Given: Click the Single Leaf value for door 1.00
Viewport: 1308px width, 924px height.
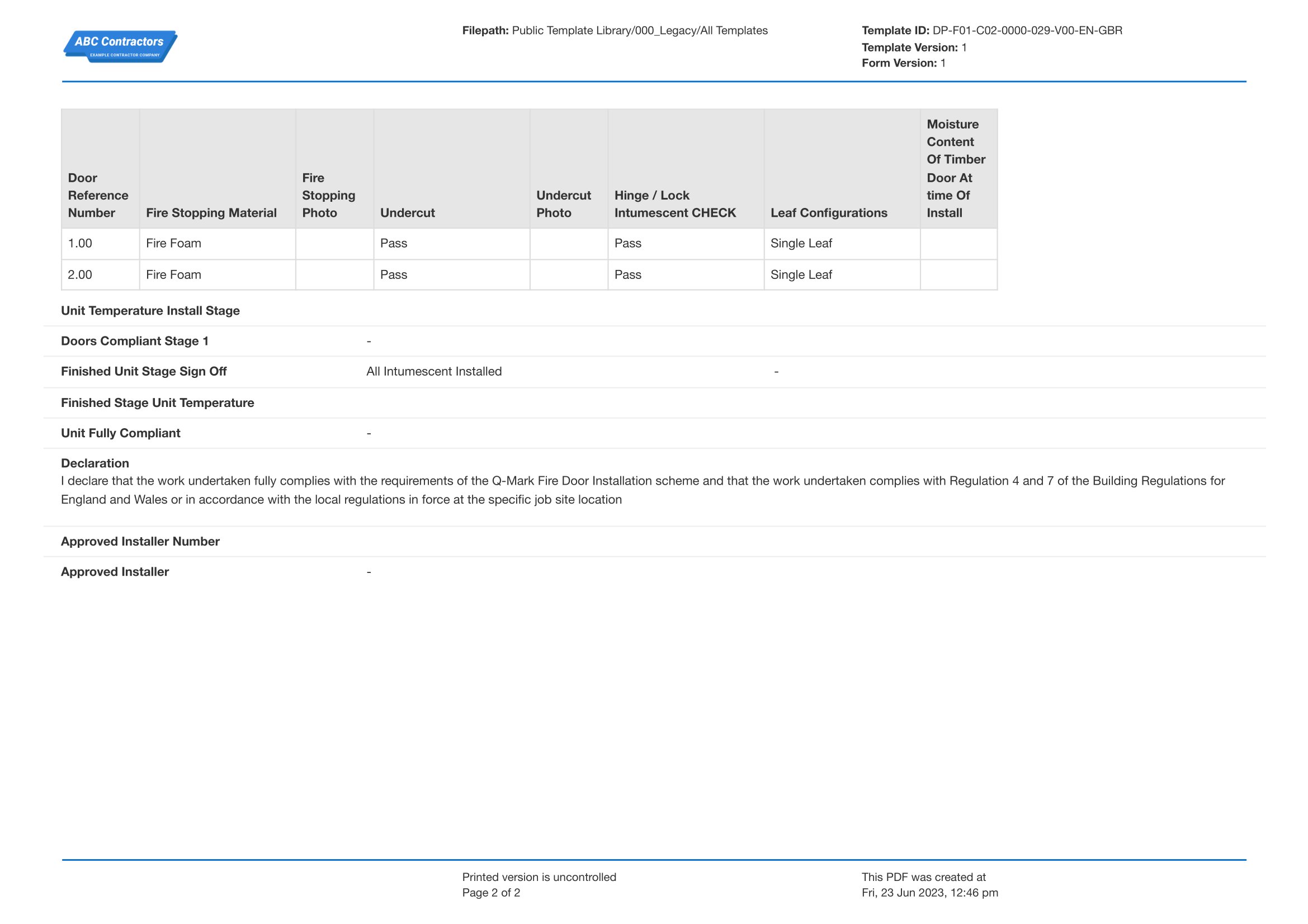Looking at the screenshot, I should tap(800, 243).
